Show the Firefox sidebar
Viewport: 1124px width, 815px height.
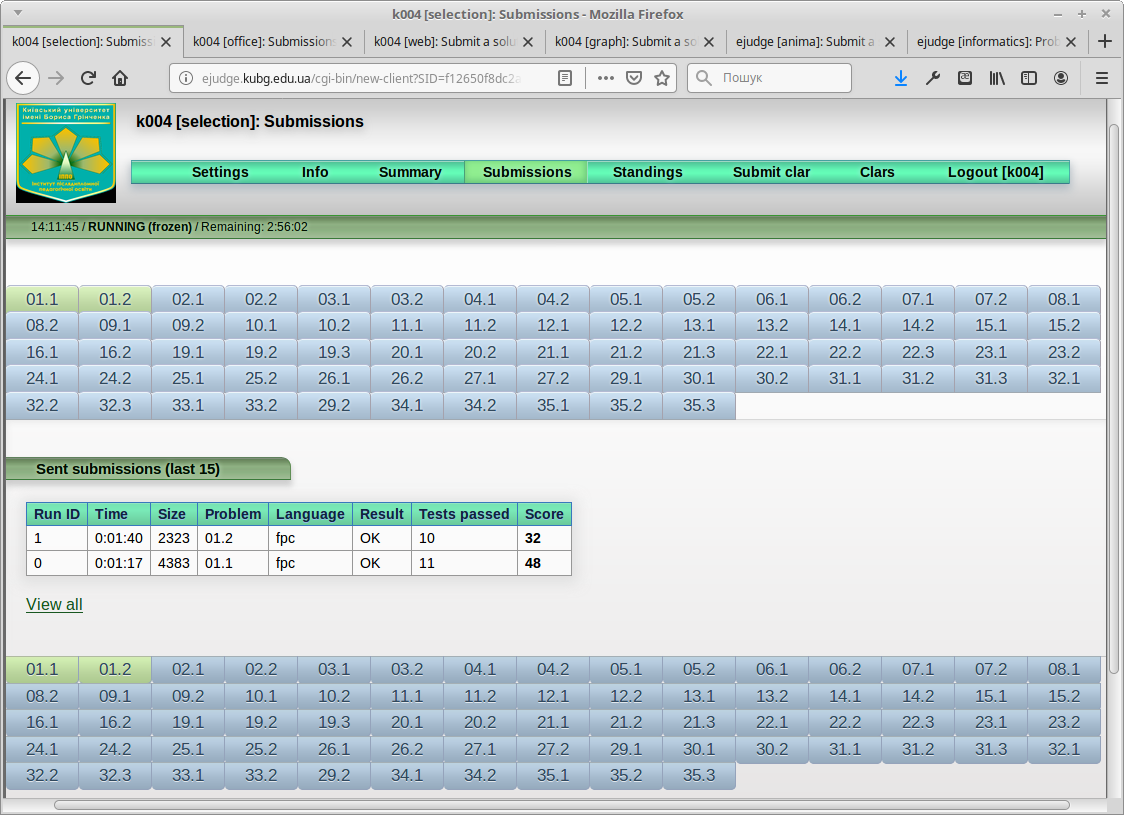click(x=1029, y=78)
